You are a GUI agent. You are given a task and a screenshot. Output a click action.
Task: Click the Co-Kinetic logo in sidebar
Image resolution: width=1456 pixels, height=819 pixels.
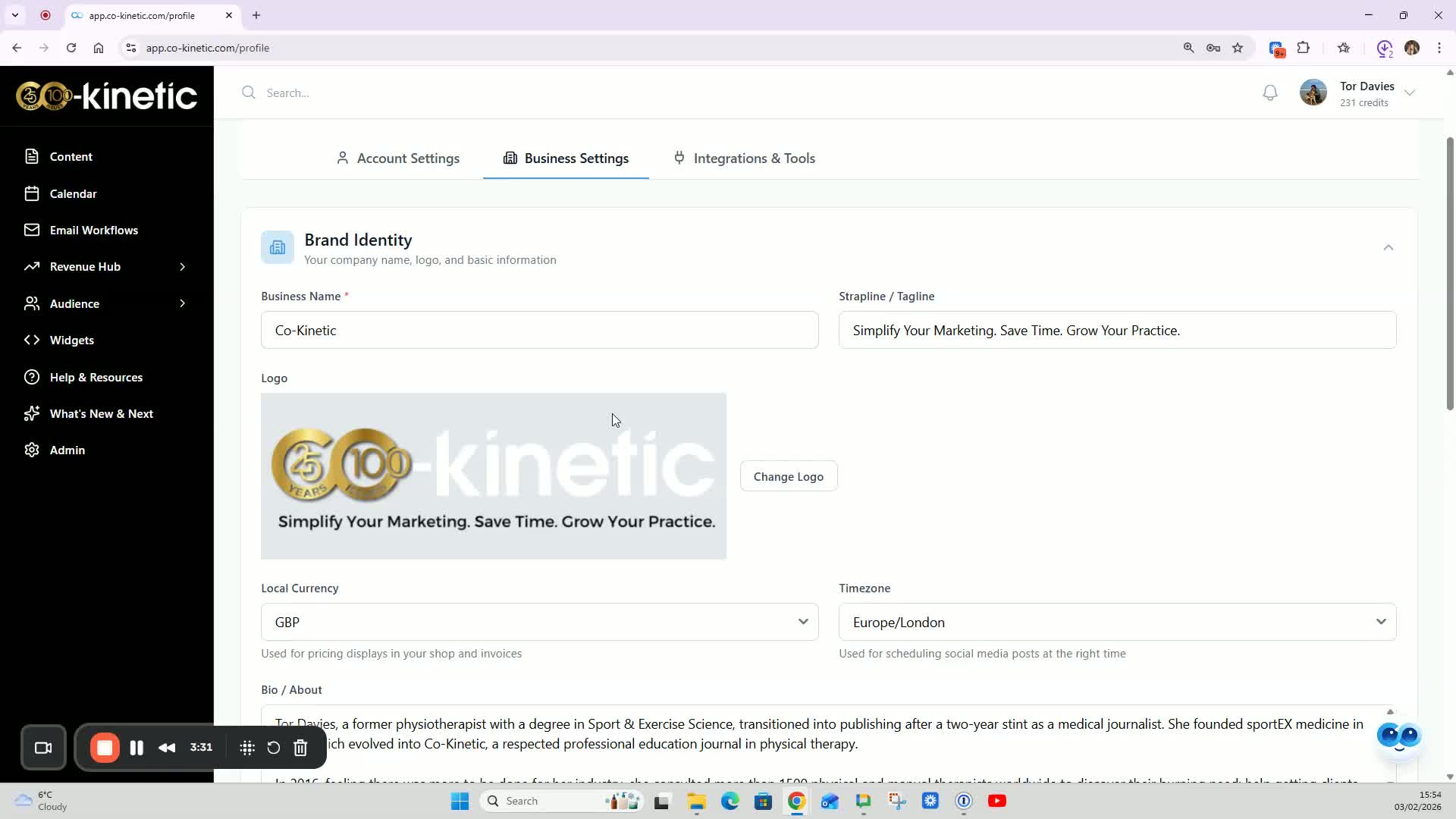(106, 96)
